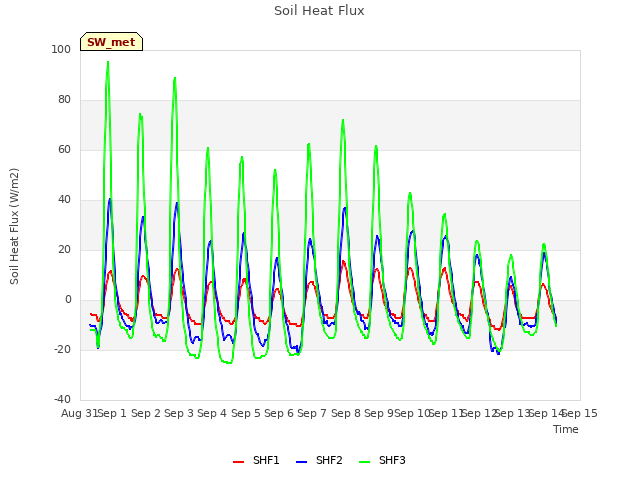Click the Sep 7 x-axis label
The height and width of the screenshot is (480, 640).
312,413
